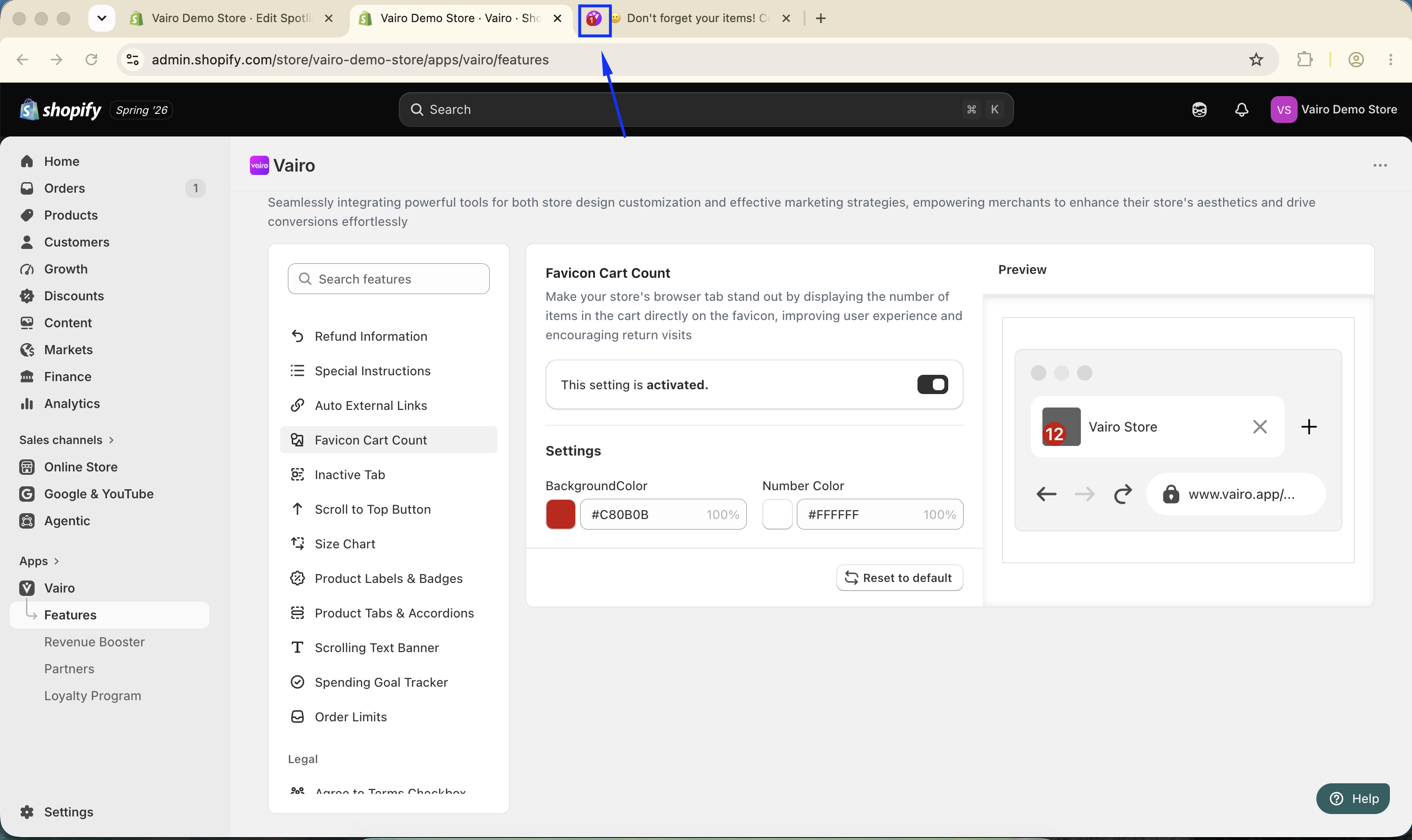Click Reset to default button
This screenshot has width=1412, height=840.
[x=899, y=577]
